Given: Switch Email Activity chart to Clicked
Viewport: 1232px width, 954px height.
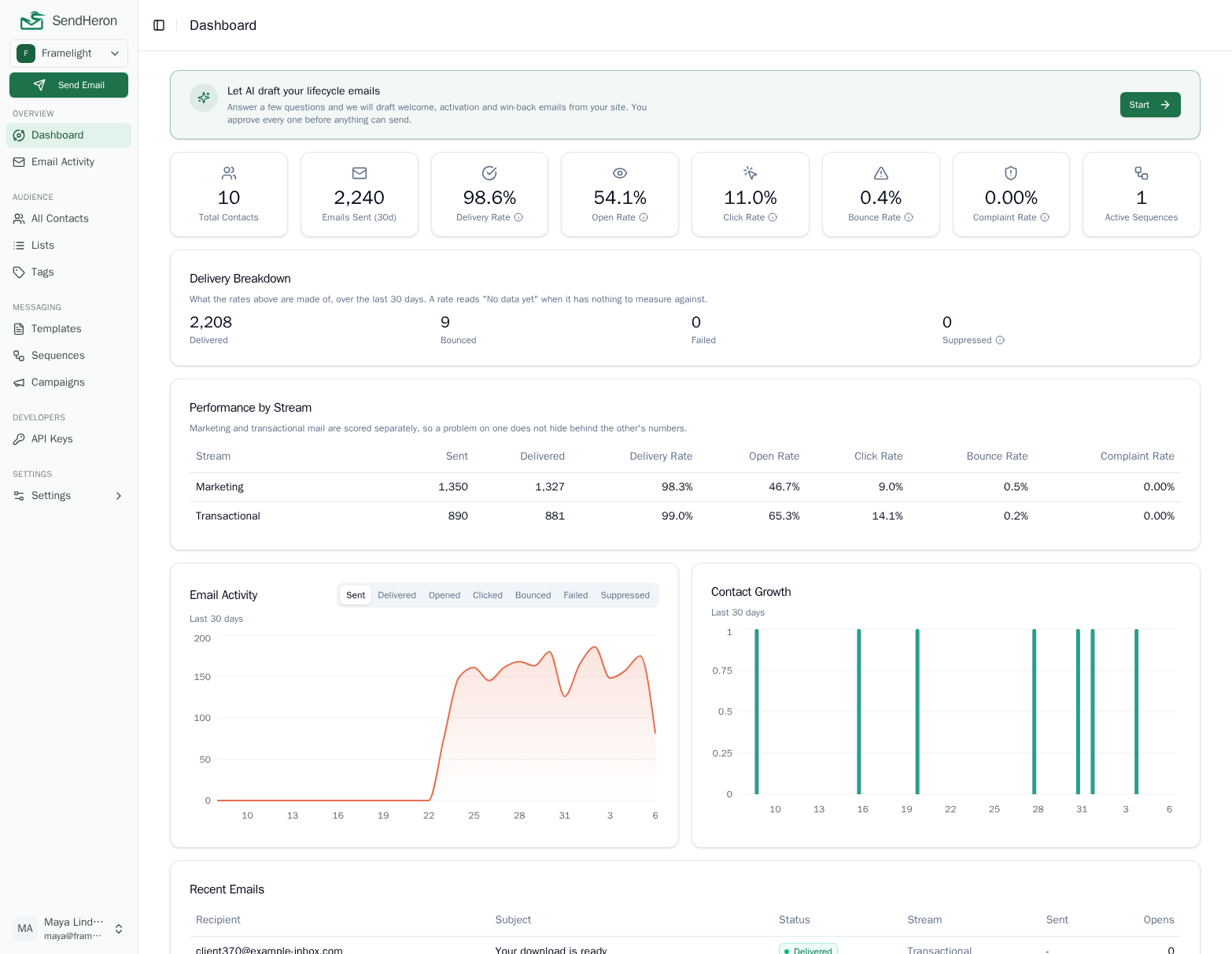Looking at the screenshot, I should click(x=488, y=595).
